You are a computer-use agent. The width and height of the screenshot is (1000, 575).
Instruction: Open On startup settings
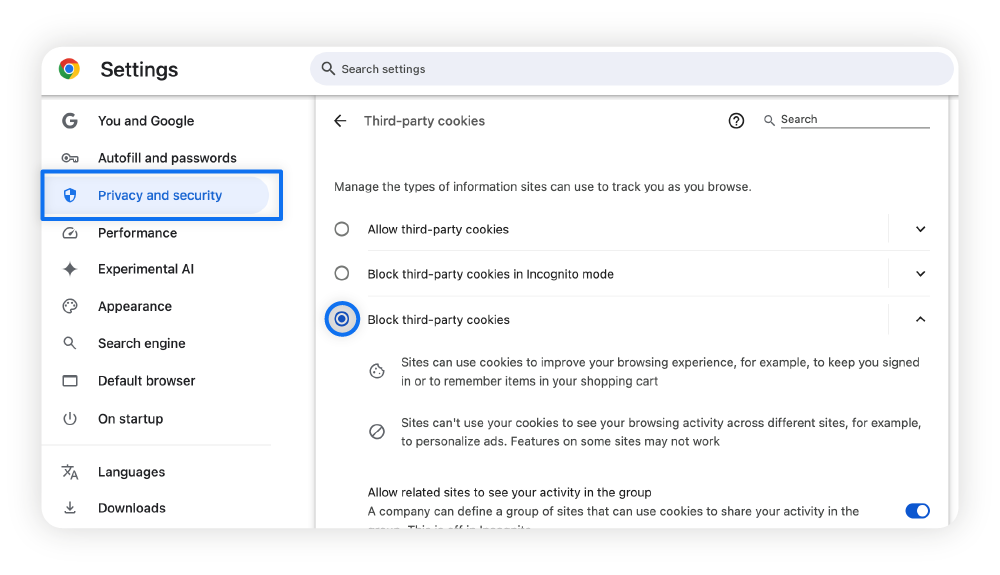[130, 419]
